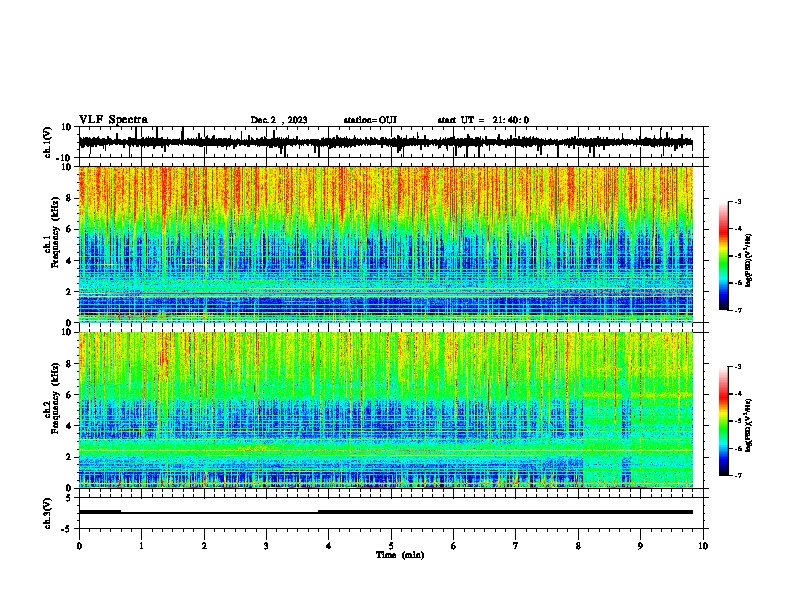Image resolution: width=792 pixels, height=612 pixels.
Task: Click inside the ch.1 spectrogram panel
Action: pyautogui.click(x=386, y=244)
